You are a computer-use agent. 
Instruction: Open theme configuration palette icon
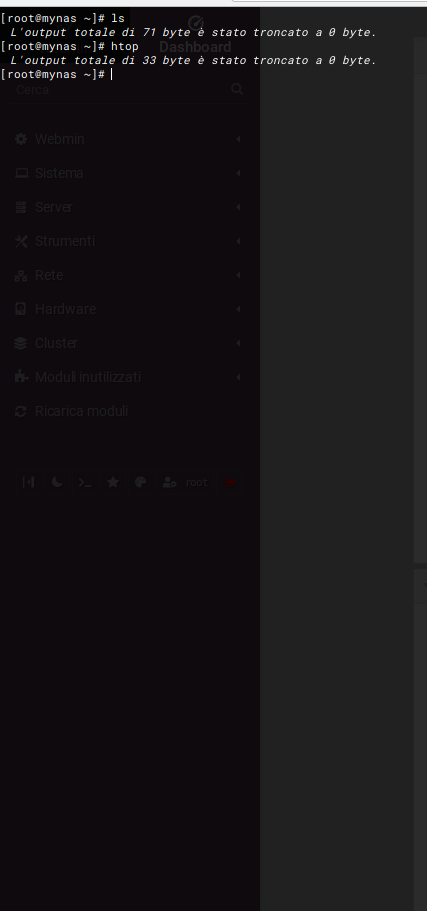click(x=141, y=482)
